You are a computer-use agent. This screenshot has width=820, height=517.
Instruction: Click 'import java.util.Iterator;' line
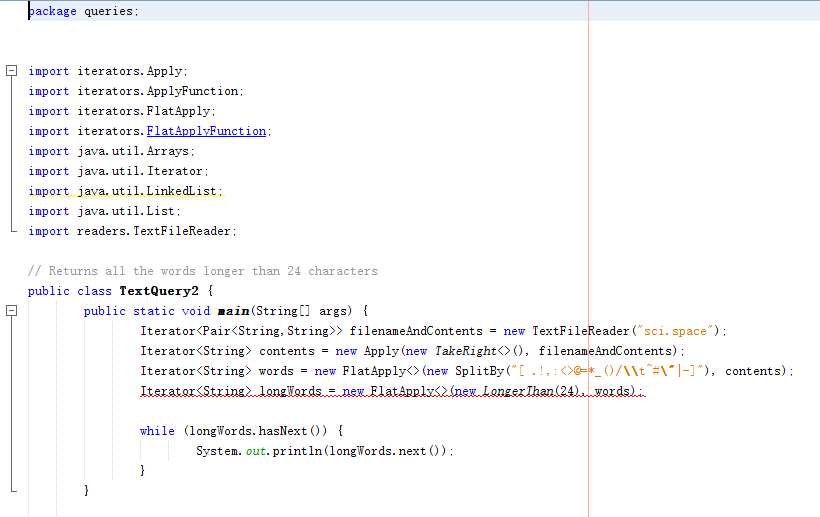click(x=118, y=171)
